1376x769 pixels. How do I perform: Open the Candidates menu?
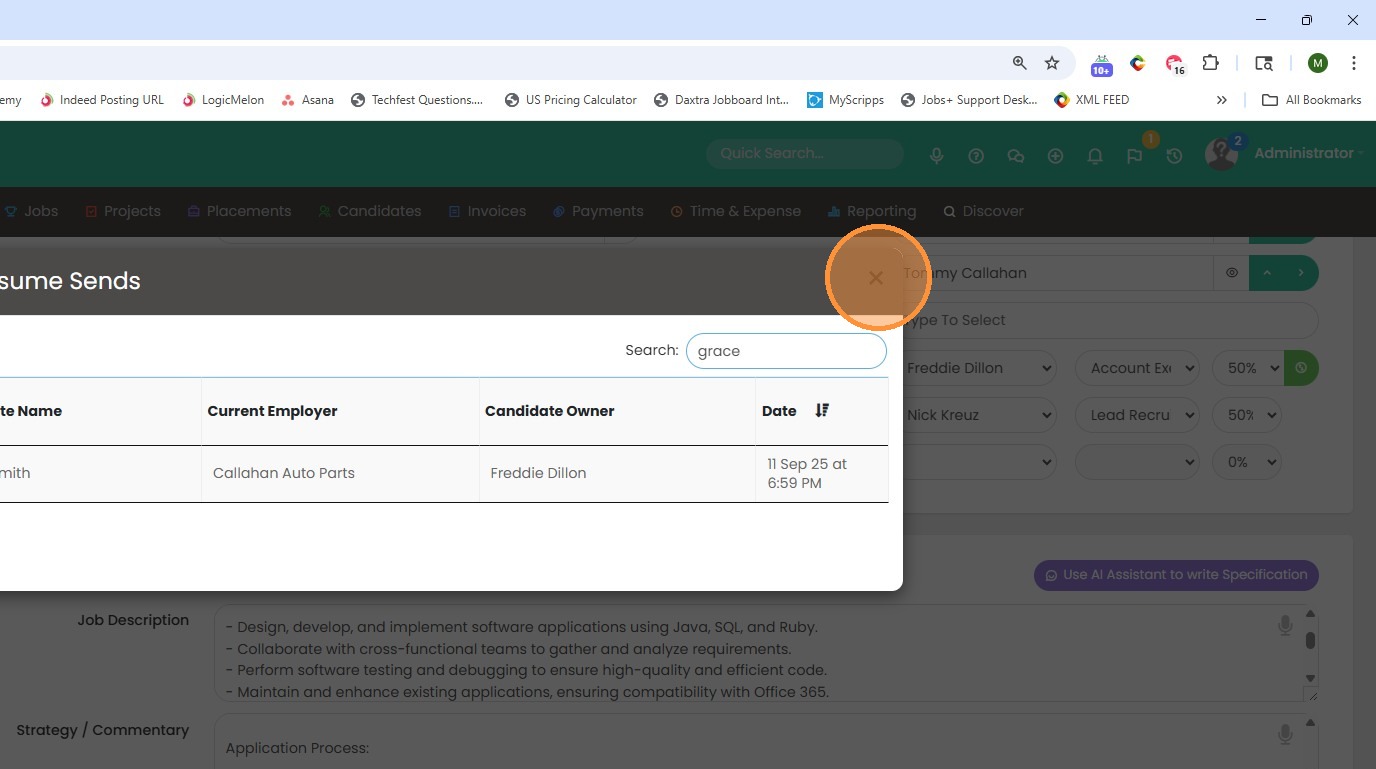click(x=370, y=211)
